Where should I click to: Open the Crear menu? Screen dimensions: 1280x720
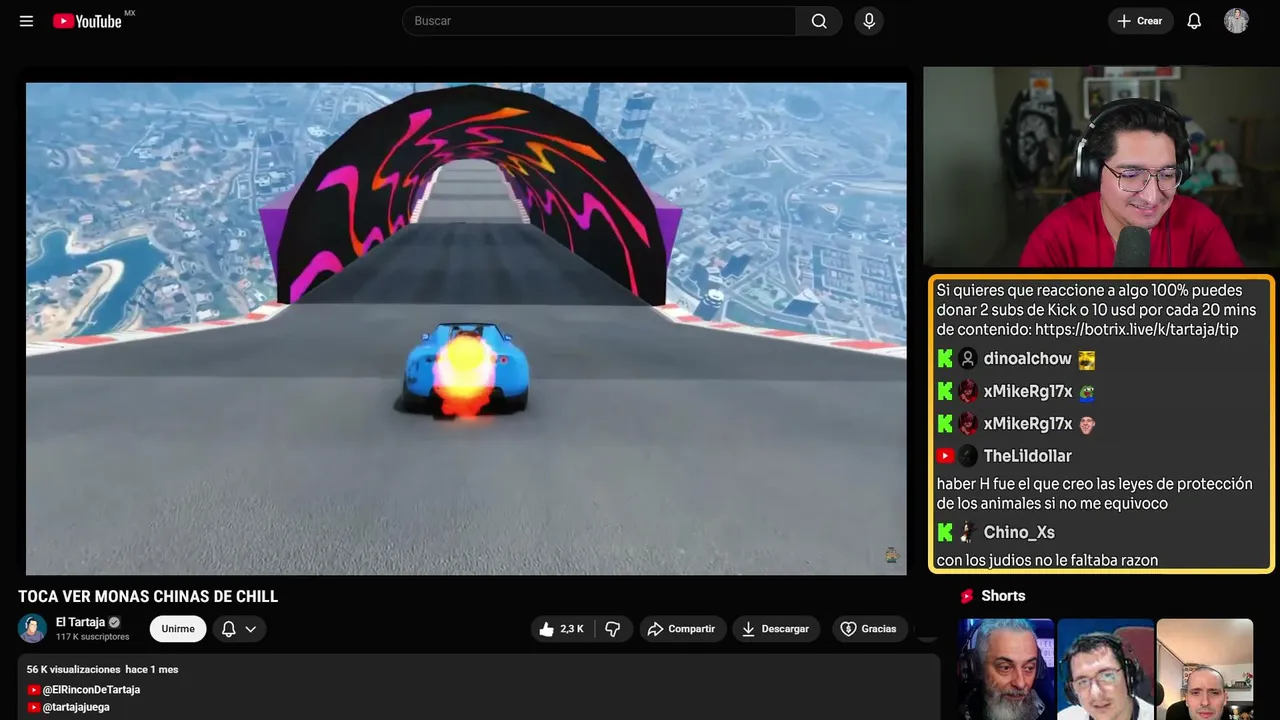[1140, 21]
